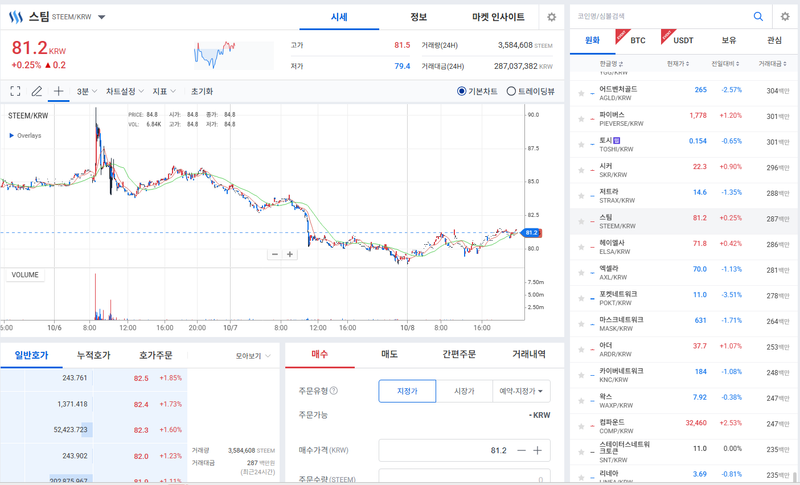Open 누적호가 order book tab
Screen dimensions: 800x485
click(93, 355)
